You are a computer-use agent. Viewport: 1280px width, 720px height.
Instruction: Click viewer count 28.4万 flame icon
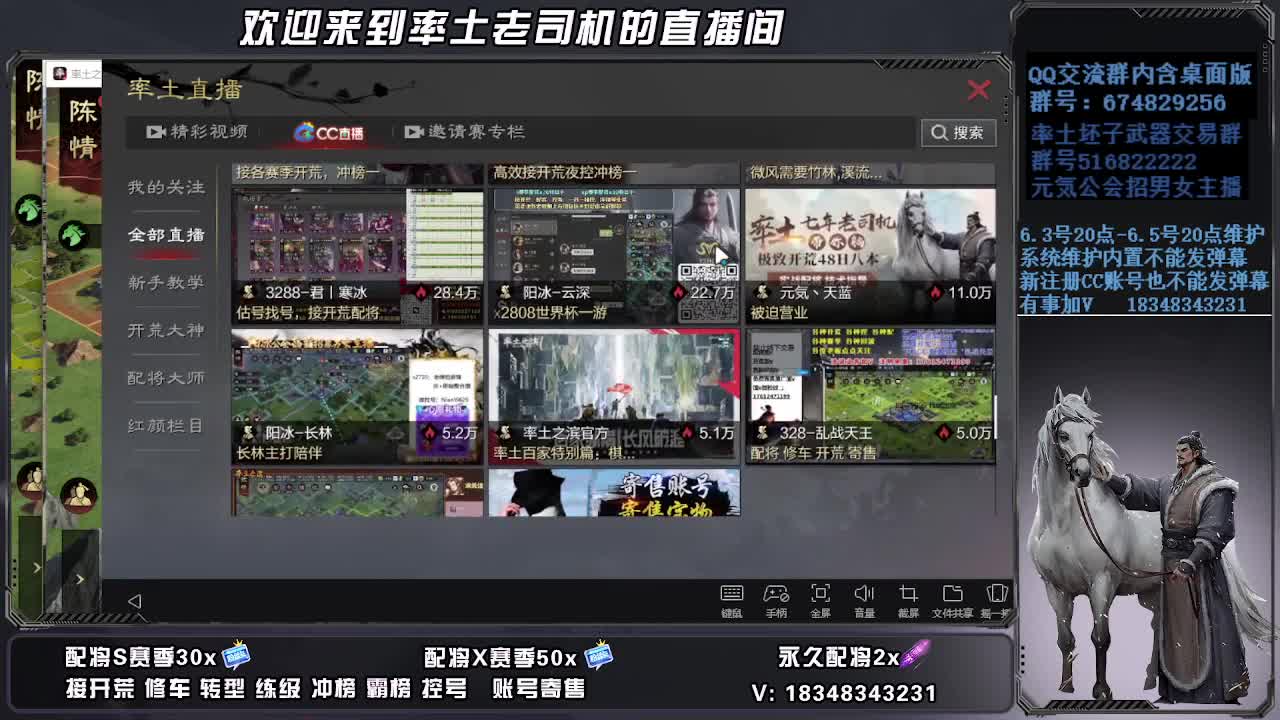coord(421,293)
